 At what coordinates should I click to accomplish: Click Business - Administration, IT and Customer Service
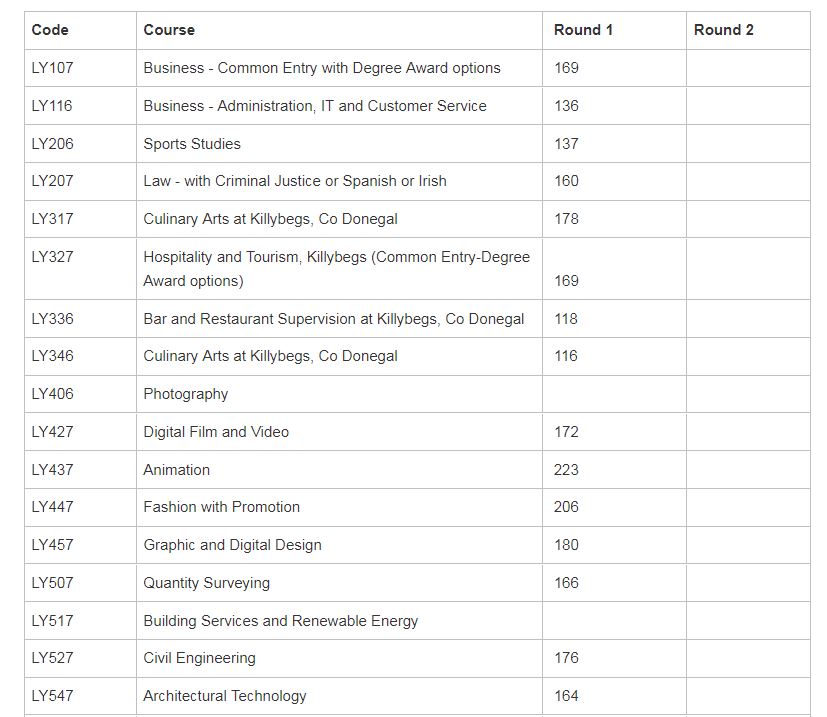pyautogui.click(x=315, y=106)
